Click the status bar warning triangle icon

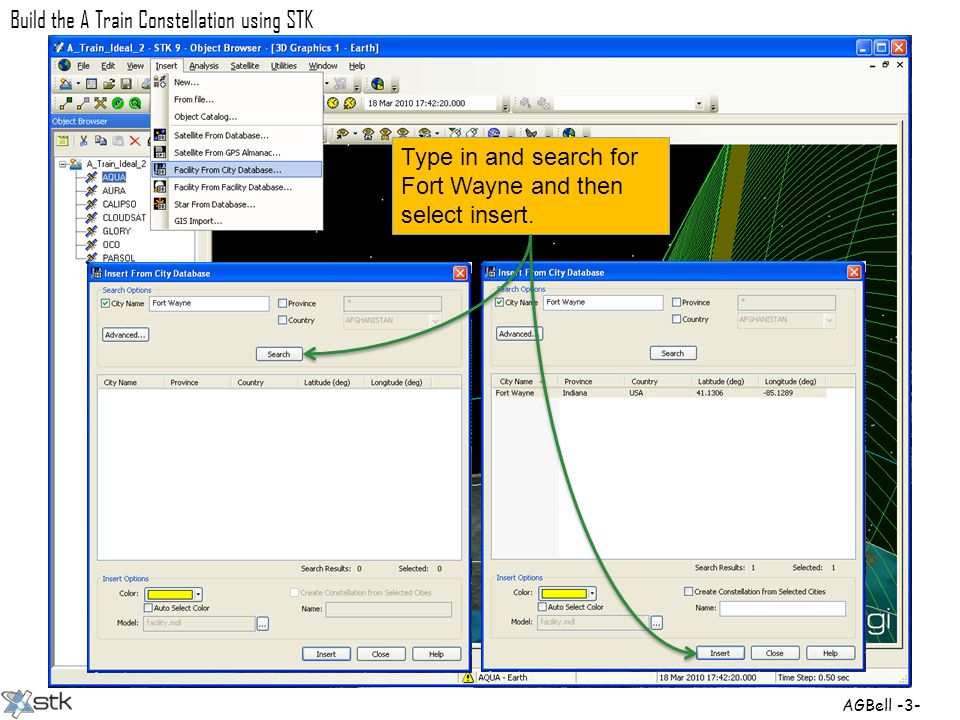(468, 678)
